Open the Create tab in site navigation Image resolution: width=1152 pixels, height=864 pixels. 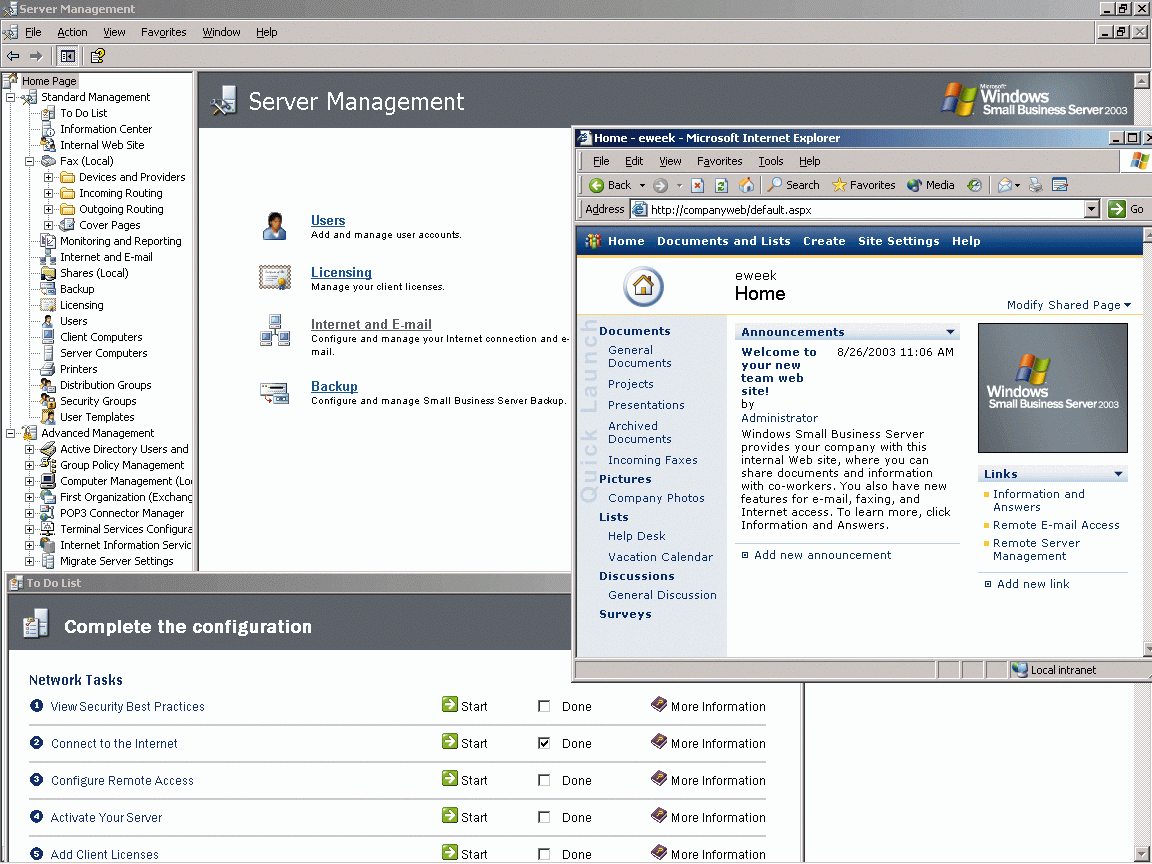tap(824, 241)
